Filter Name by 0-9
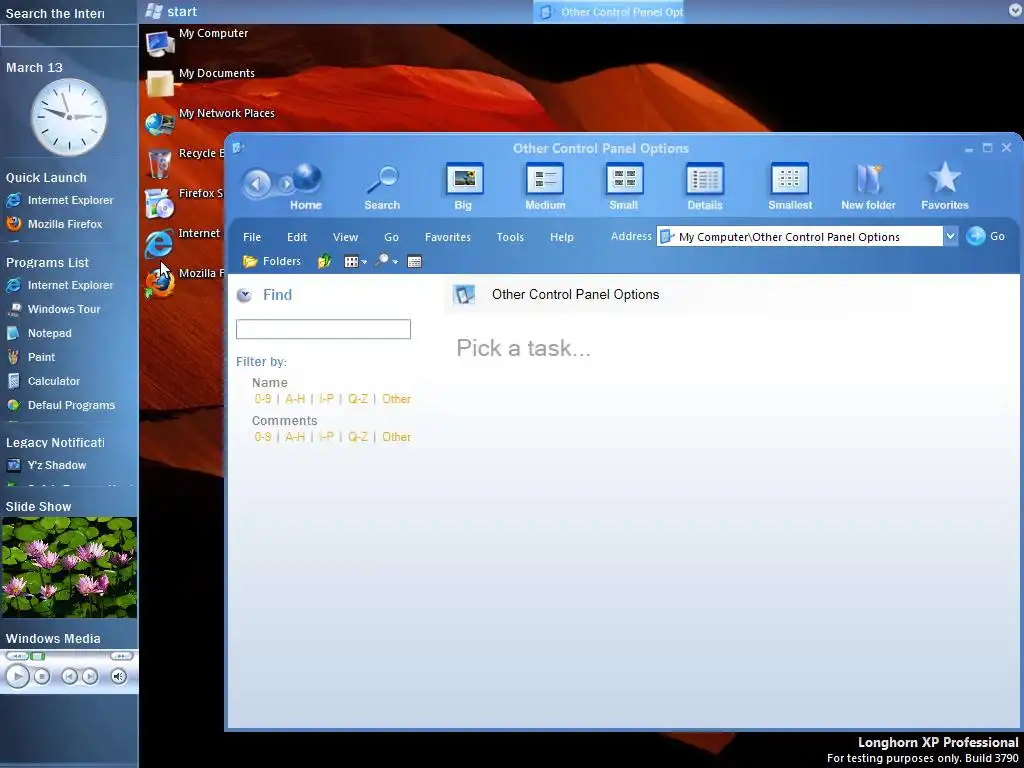 coord(263,398)
